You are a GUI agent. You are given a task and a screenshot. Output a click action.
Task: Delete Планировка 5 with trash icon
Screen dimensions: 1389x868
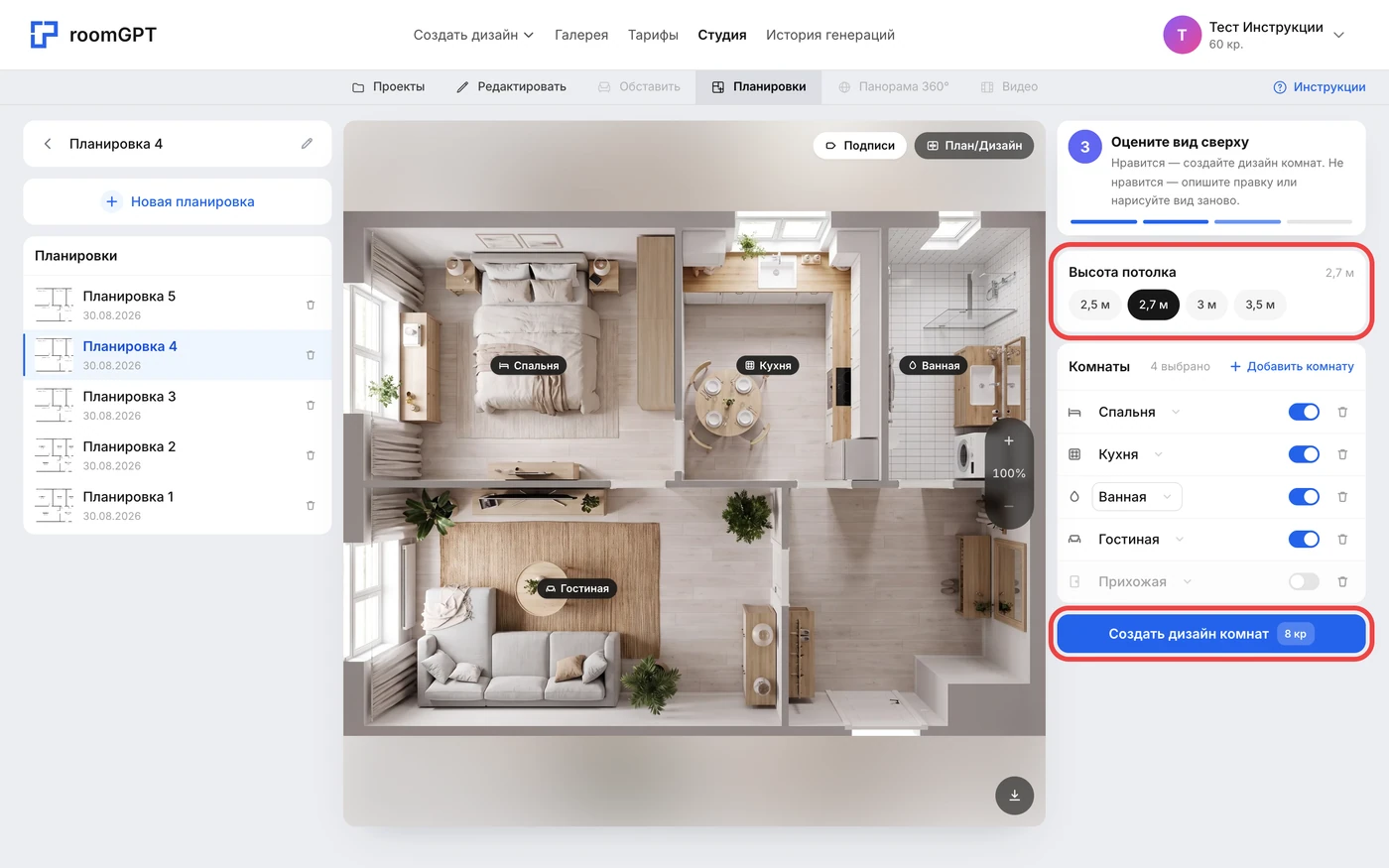pyautogui.click(x=311, y=306)
